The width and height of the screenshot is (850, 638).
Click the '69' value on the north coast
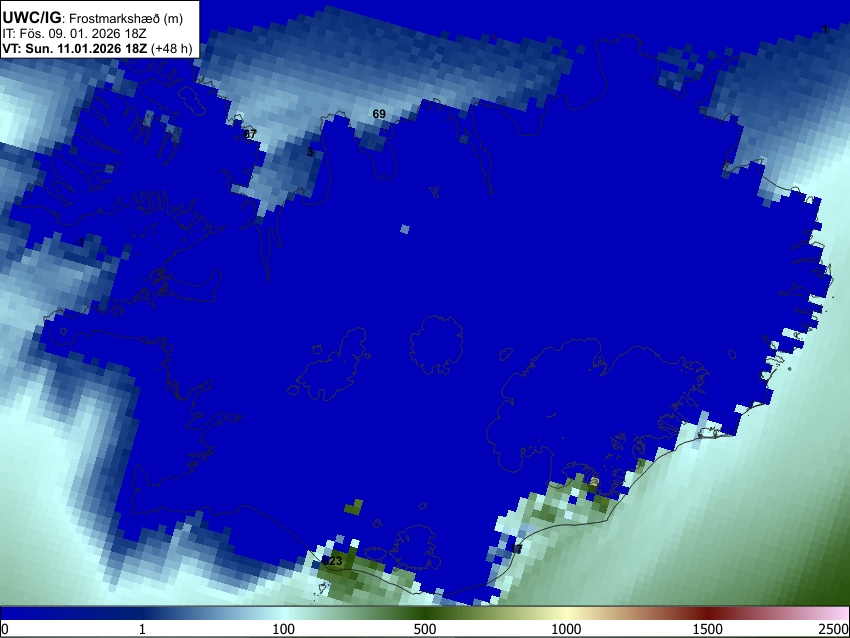[x=379, y=114]
